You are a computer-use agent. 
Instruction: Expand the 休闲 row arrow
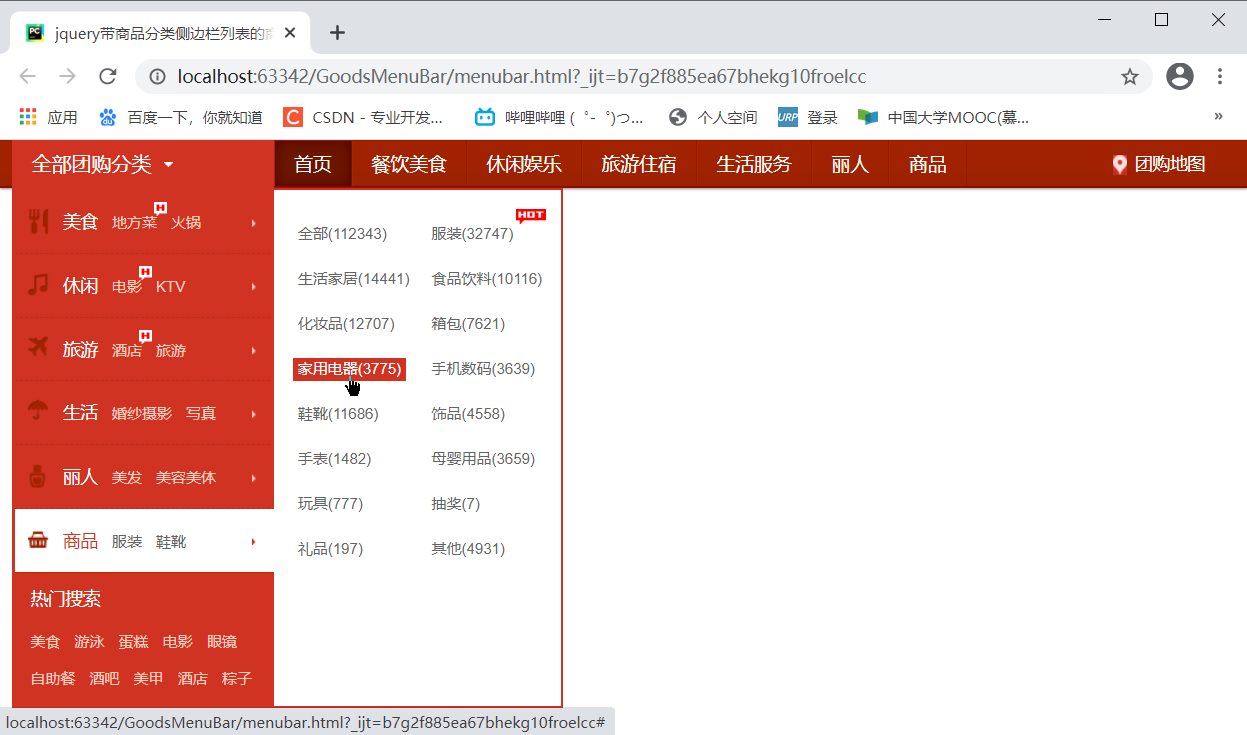pos(254,287)
